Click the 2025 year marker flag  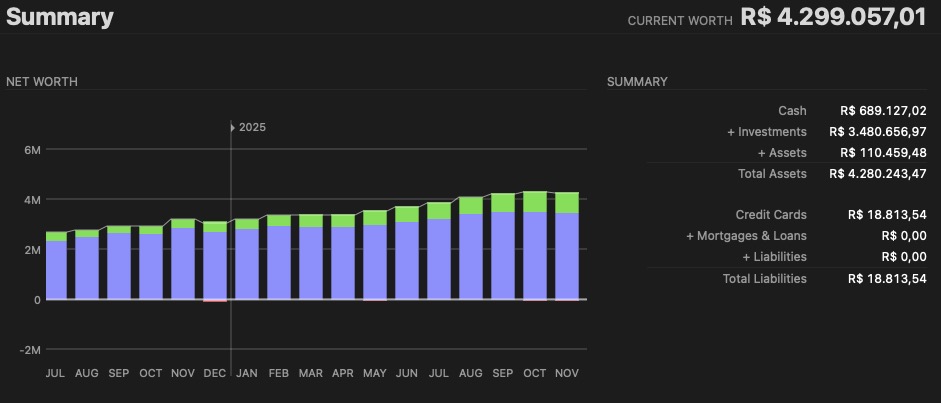[248, 127]
